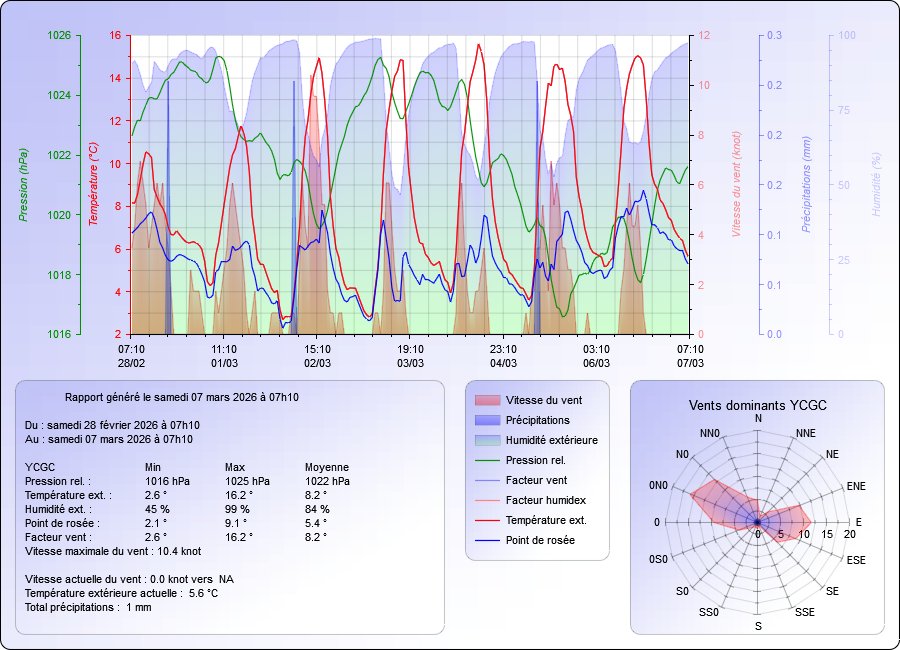Select the green Pression rel. legend line
This screenshot has width=900, height=650.
485,460
